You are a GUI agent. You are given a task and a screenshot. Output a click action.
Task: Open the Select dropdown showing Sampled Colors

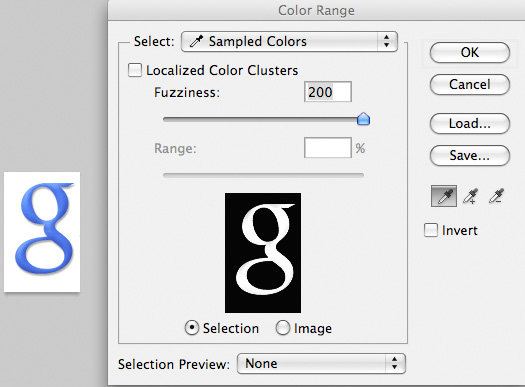[289, 42]
